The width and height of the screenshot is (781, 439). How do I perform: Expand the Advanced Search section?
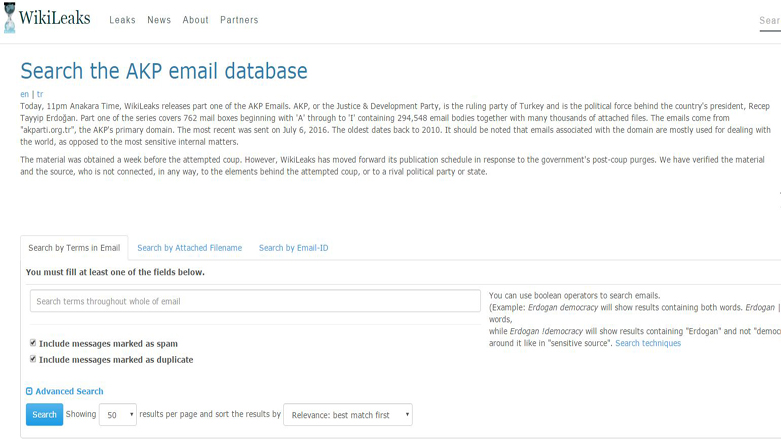pos(69,391)
